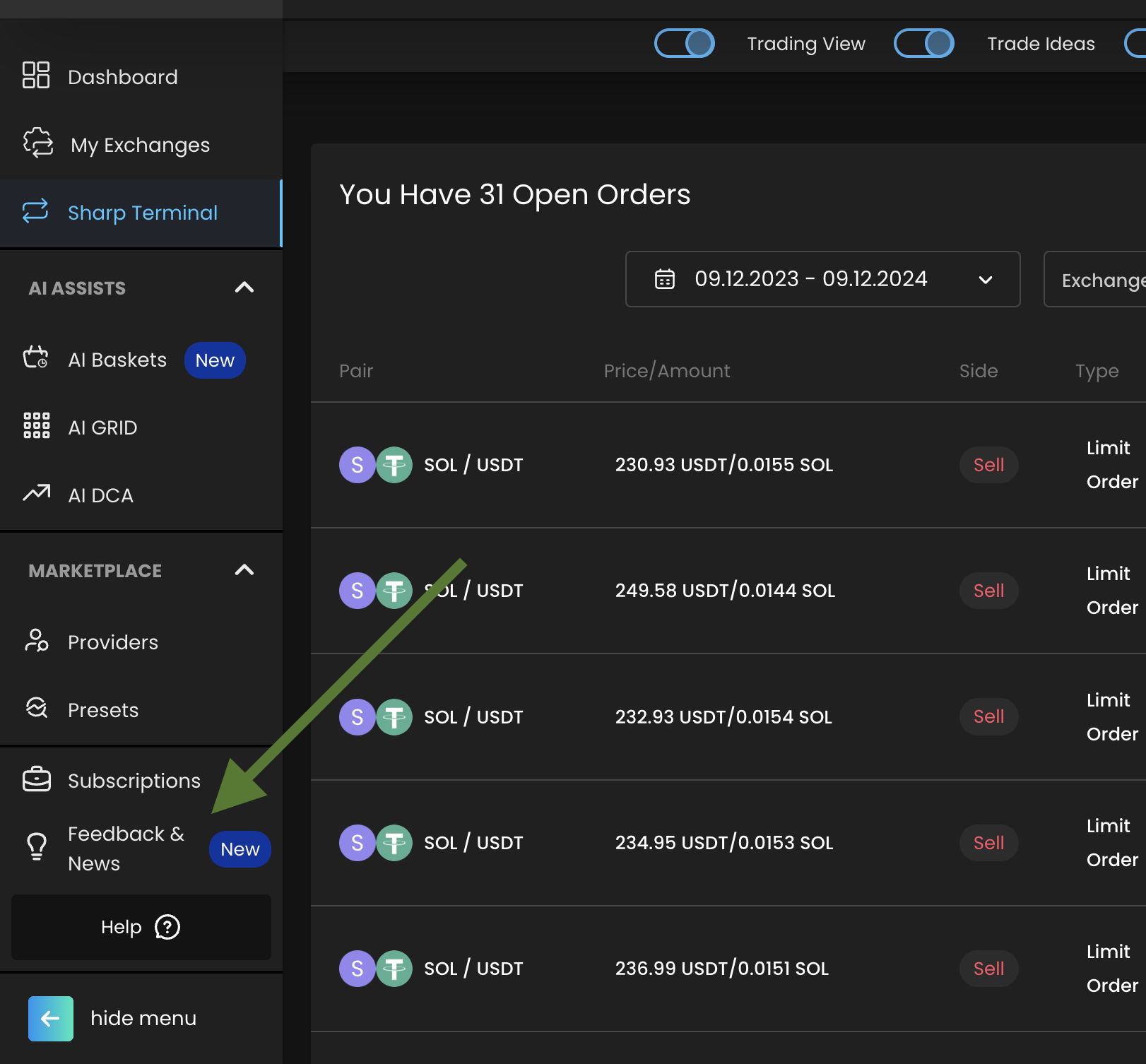Click the Feedback & News lightbulb icon
The width and height of the screenshot is (1146, 1064).
(37, 846)
